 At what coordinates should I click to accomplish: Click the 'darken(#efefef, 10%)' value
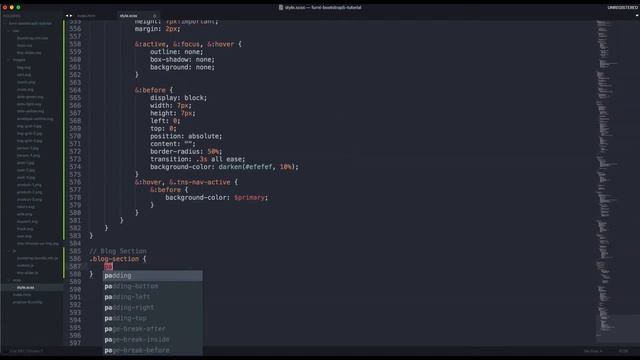click(258, 167)
